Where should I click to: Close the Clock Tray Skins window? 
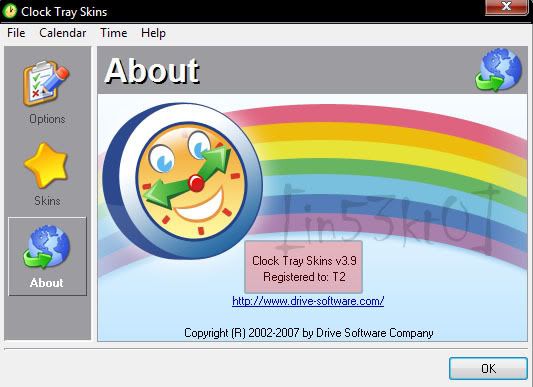[x=506, y=6]
